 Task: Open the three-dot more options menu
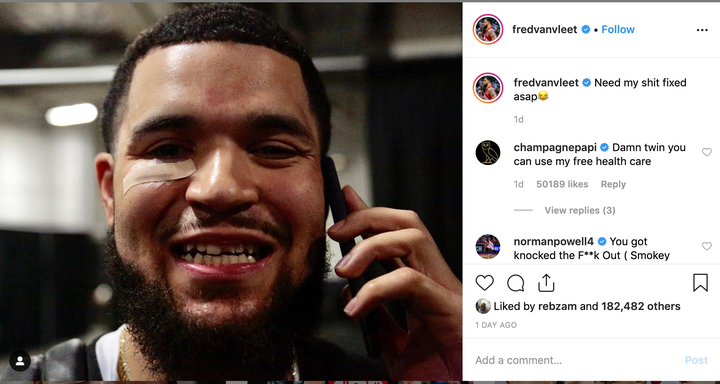702,30
